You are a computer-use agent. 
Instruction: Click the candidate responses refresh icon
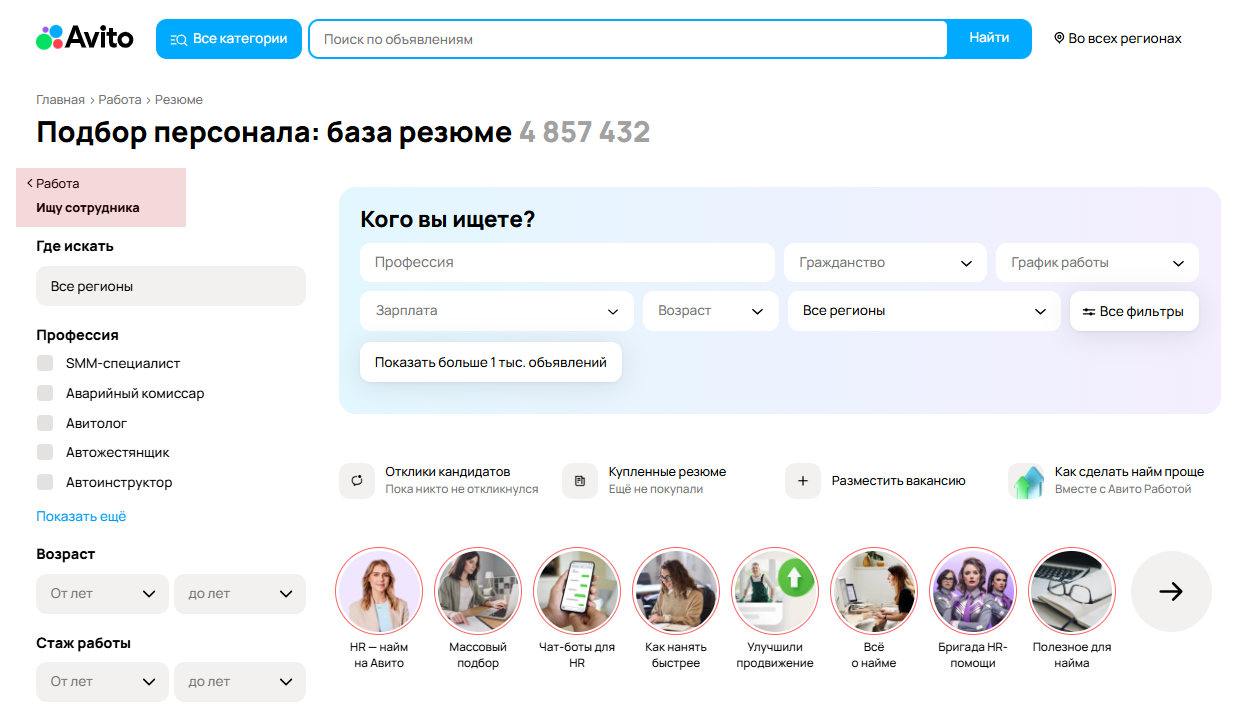coord(356,480)
